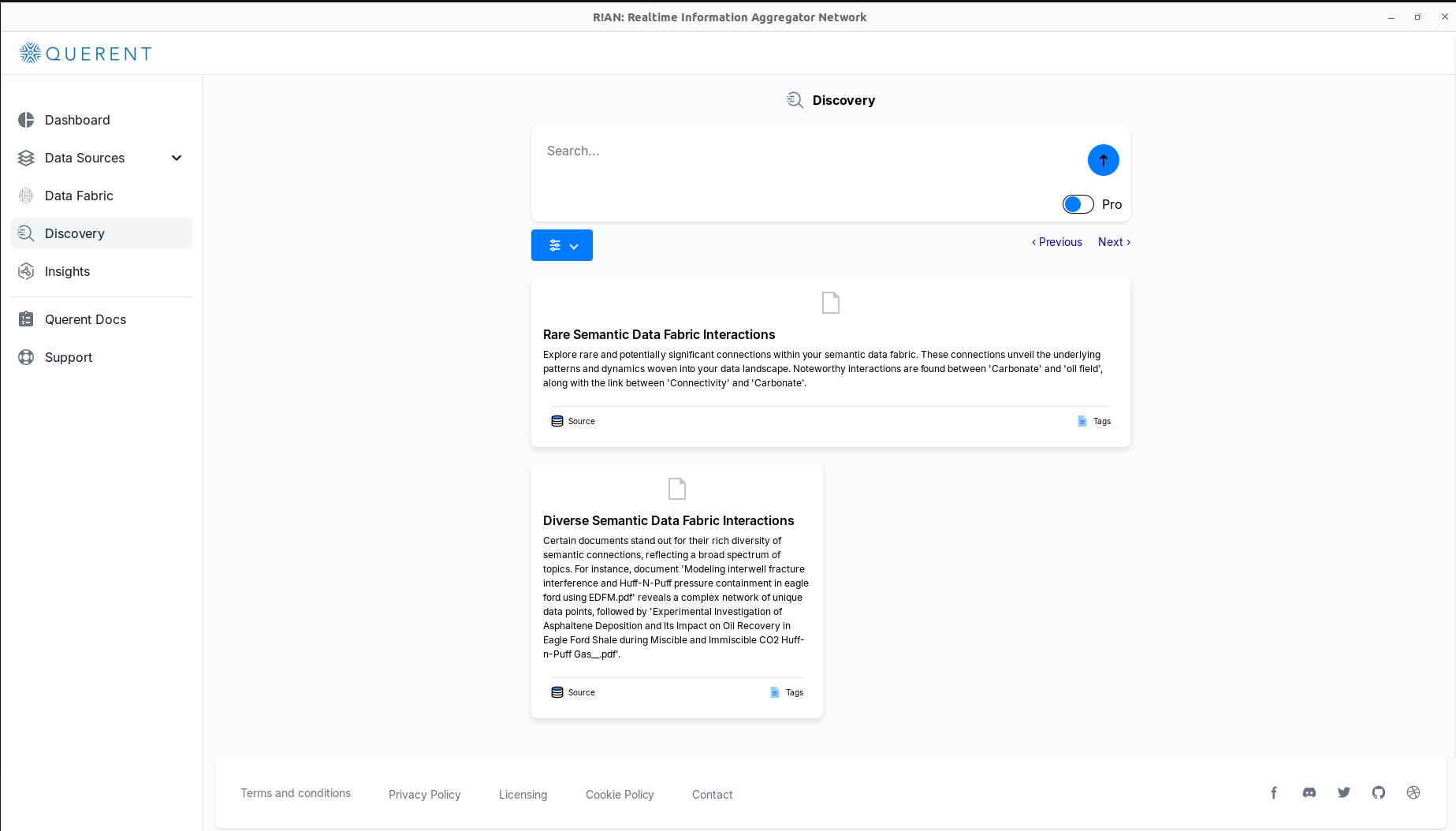Go to Dashboard in sidebar

pos(102,120)
